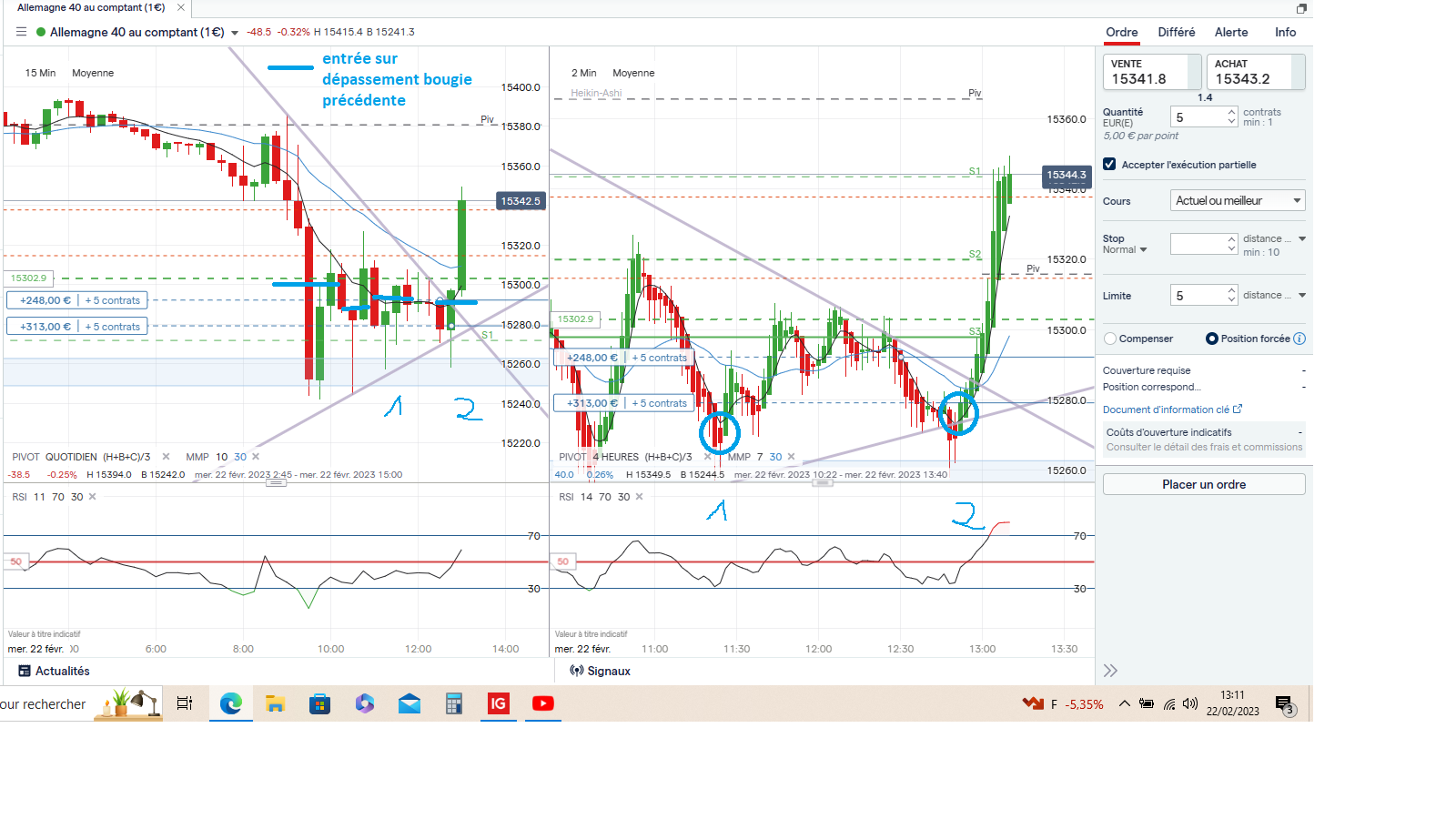Uncheck Accepter l'exécution partielle checkbox
The width and height of the screenshot is (1456, 819).
tap(1109, 165)
